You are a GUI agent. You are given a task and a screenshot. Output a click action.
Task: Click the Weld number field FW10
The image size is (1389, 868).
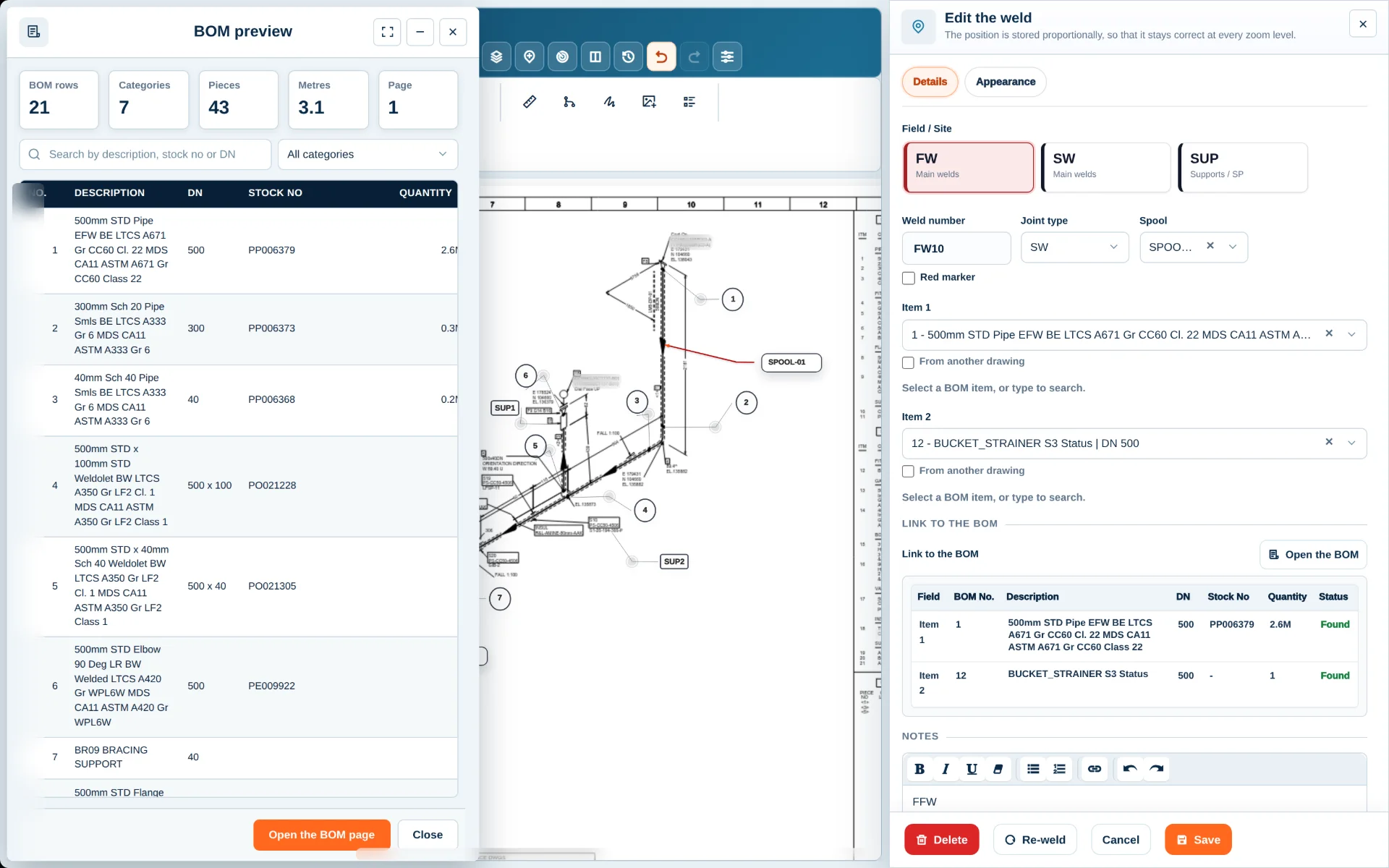pyautogui.click(x=956, y=248)
